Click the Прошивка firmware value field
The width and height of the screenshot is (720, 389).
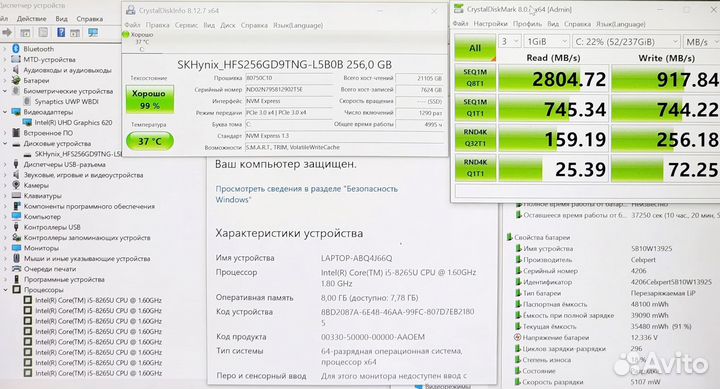click(x=288, y=78)
